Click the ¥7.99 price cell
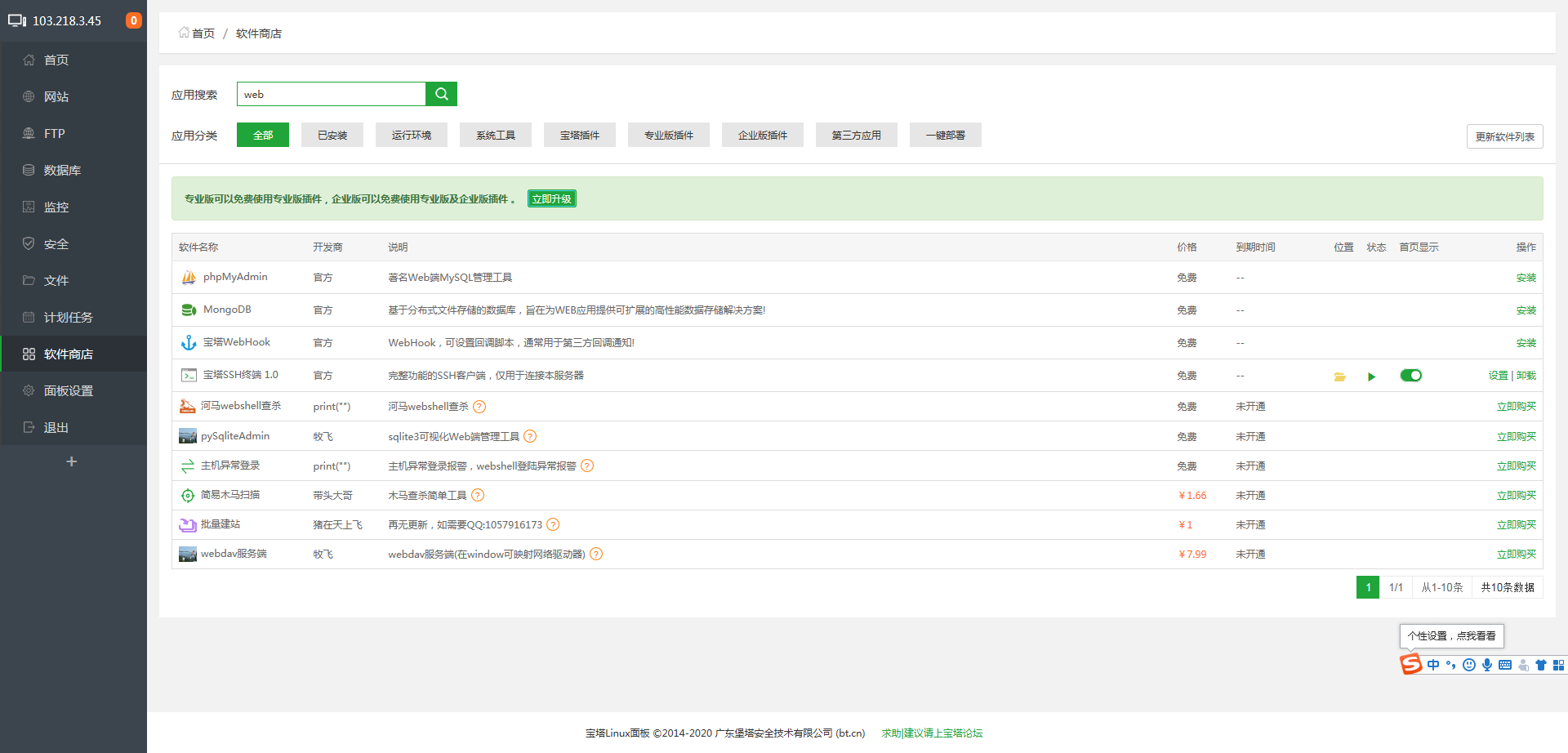 [1192, 555]
